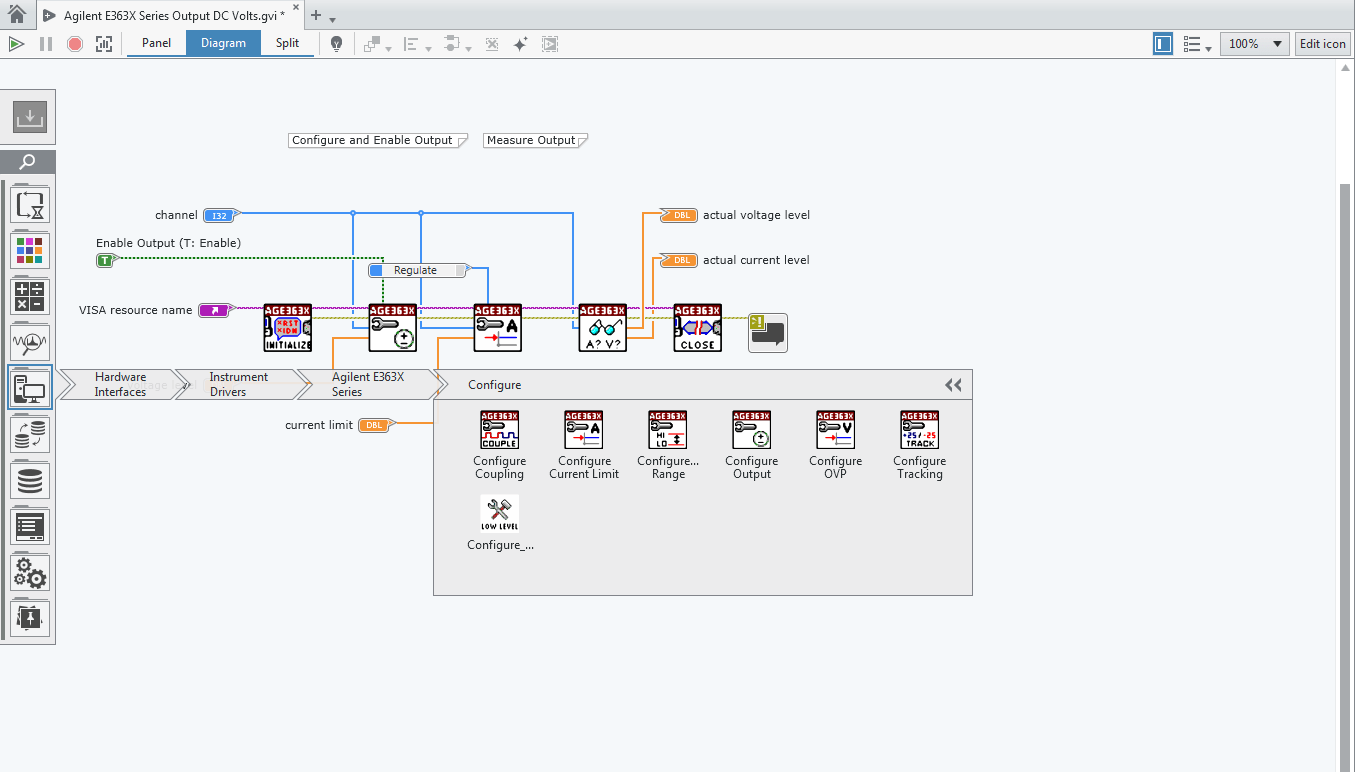Select the Agilent E363X Initialize VI node
1355x772 pixels.
click(287, 327)
